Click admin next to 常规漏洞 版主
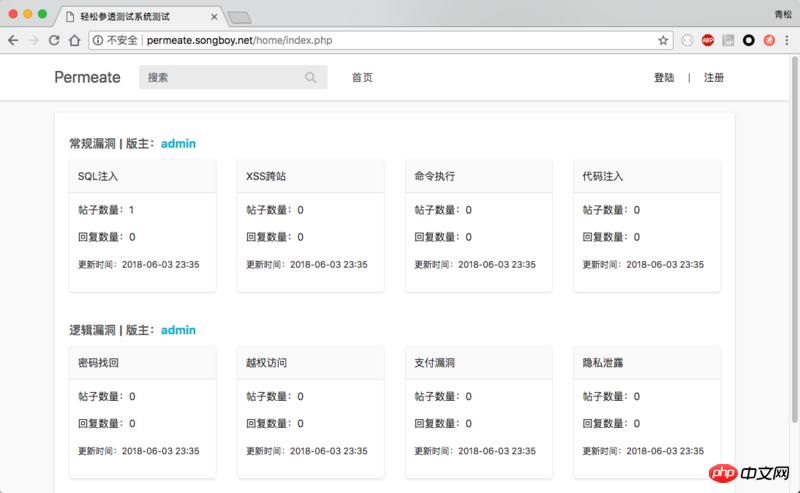The width and height of the screenshot is (800, 493). 178,144
